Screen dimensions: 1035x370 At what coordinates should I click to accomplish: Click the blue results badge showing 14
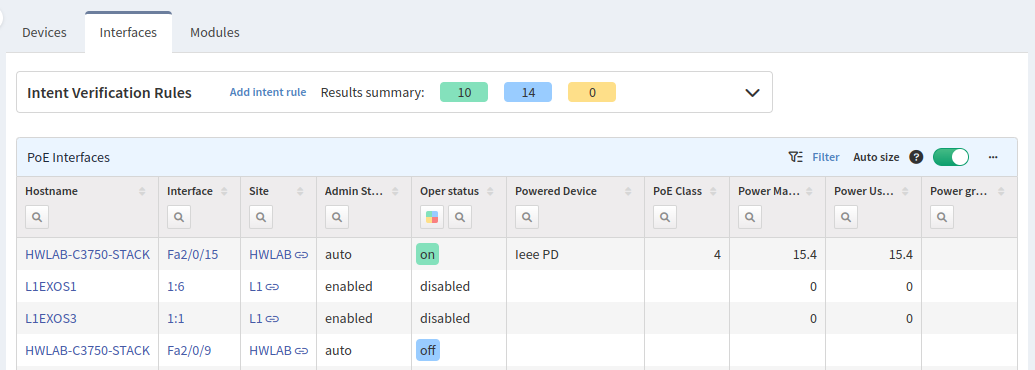coord(528,92)
